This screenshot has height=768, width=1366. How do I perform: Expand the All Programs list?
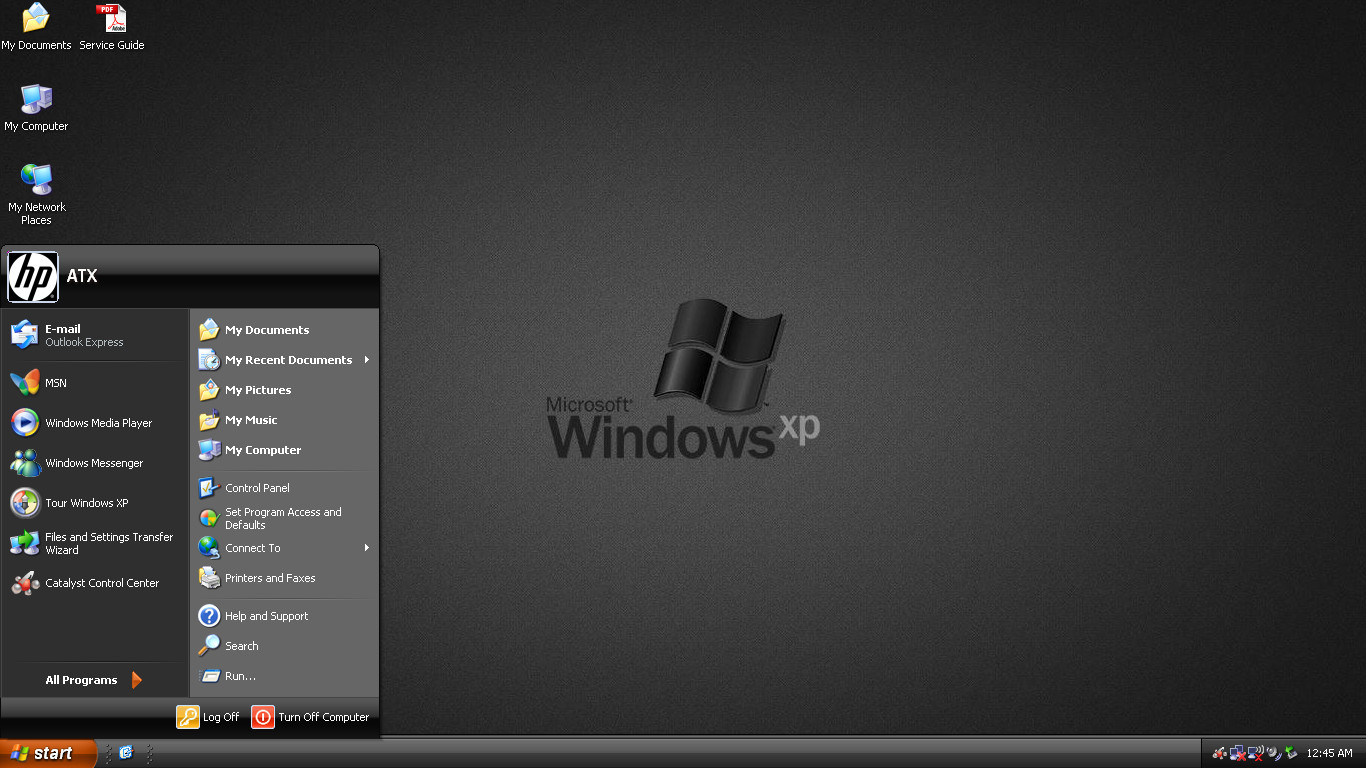95,680
